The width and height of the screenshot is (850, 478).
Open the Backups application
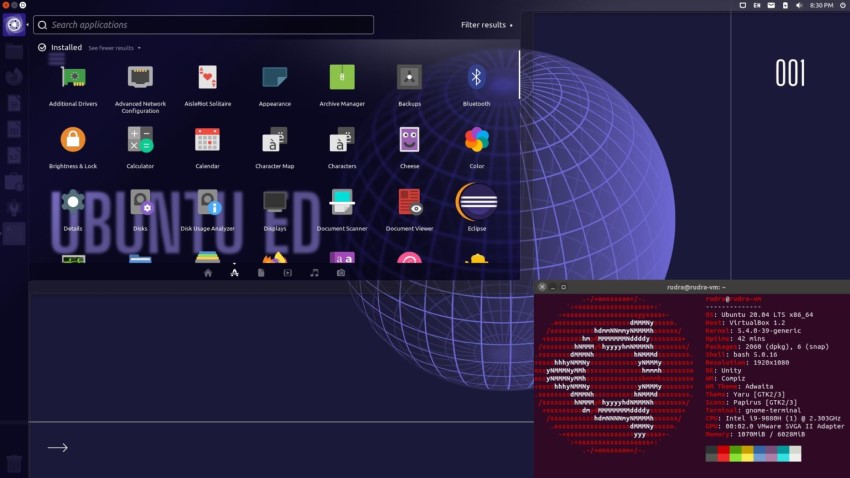click(409, 77)
